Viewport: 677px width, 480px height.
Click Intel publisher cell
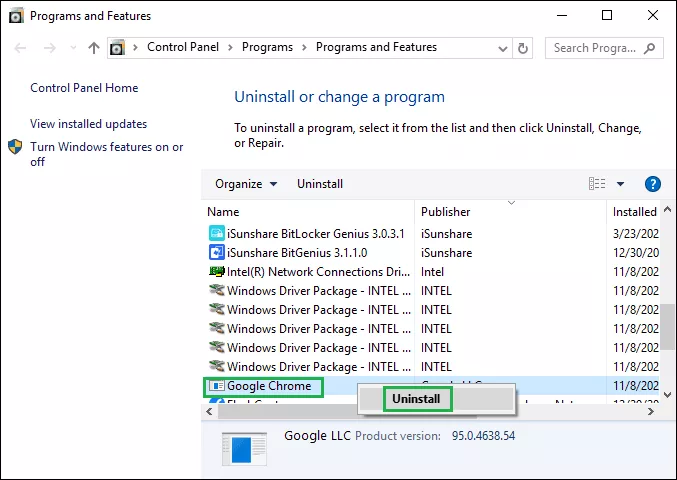tap(432, 272)
